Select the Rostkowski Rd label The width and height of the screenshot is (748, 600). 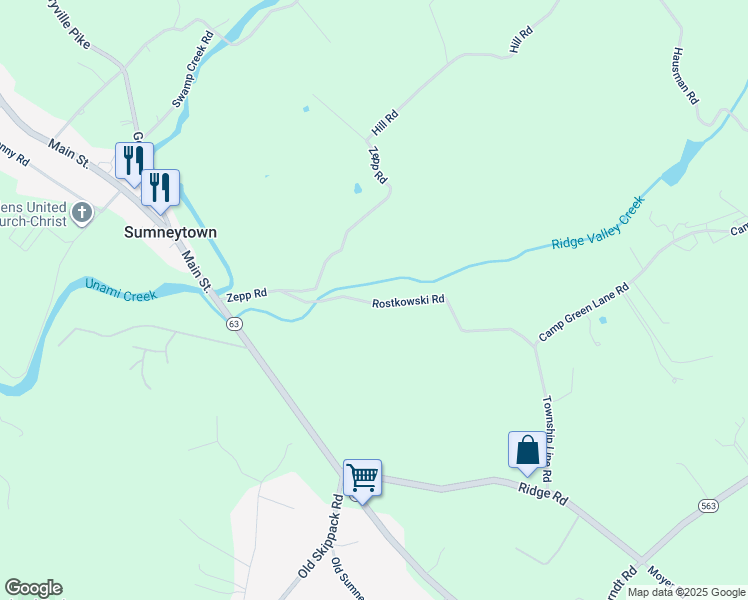(x=408, y=301)
